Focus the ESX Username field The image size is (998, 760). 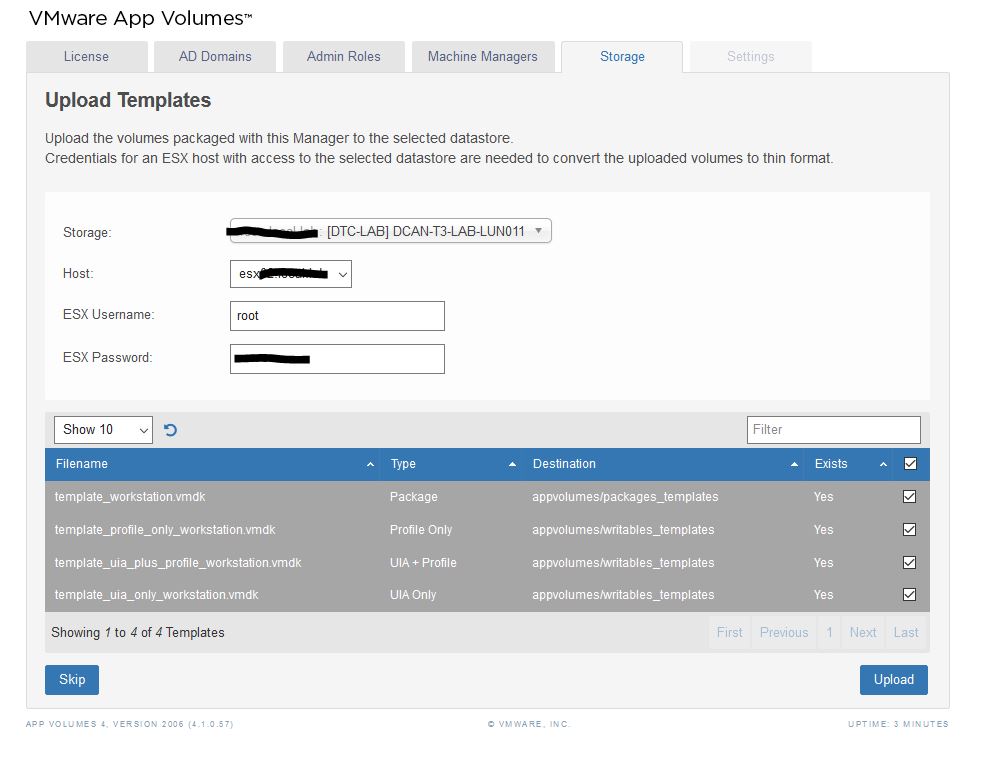tap(337, 316)
